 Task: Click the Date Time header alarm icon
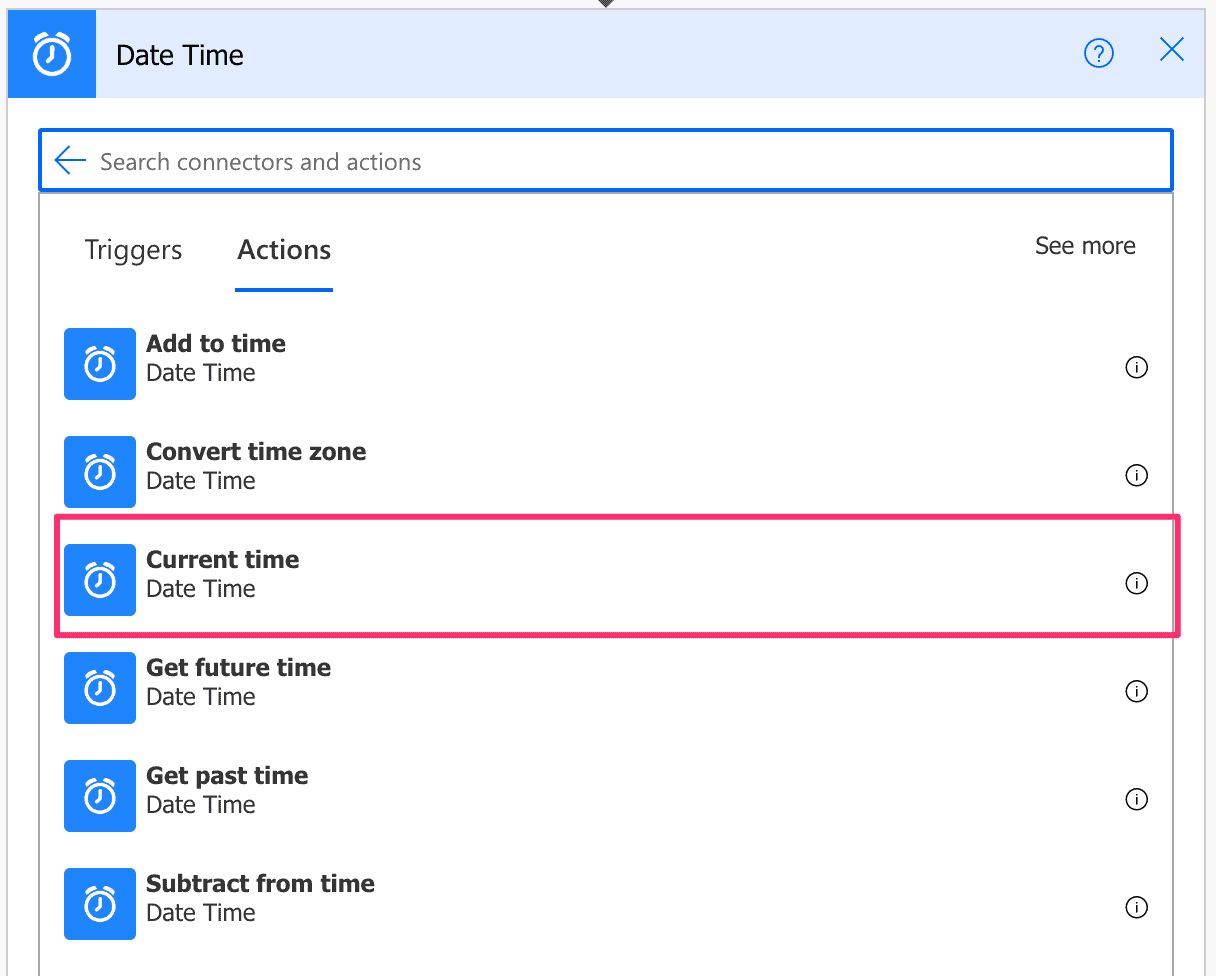click(51, 53)
